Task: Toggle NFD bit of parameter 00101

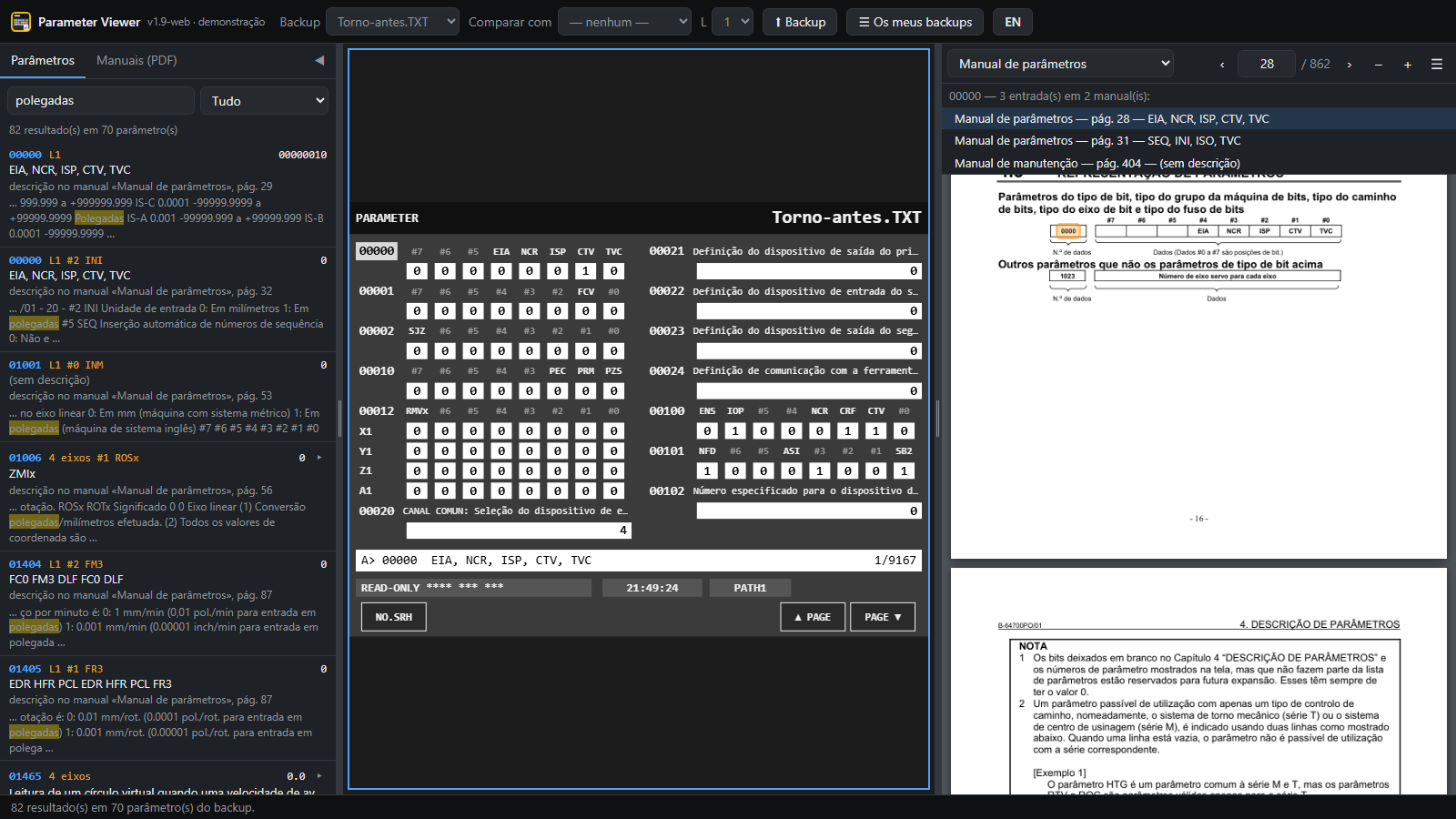Action: point(707,471)
